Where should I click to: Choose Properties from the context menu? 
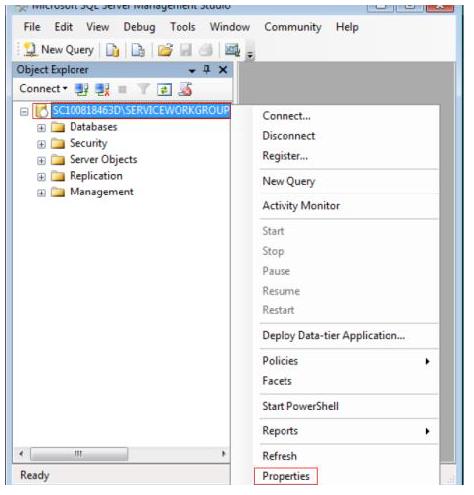[x=286, y=476]
